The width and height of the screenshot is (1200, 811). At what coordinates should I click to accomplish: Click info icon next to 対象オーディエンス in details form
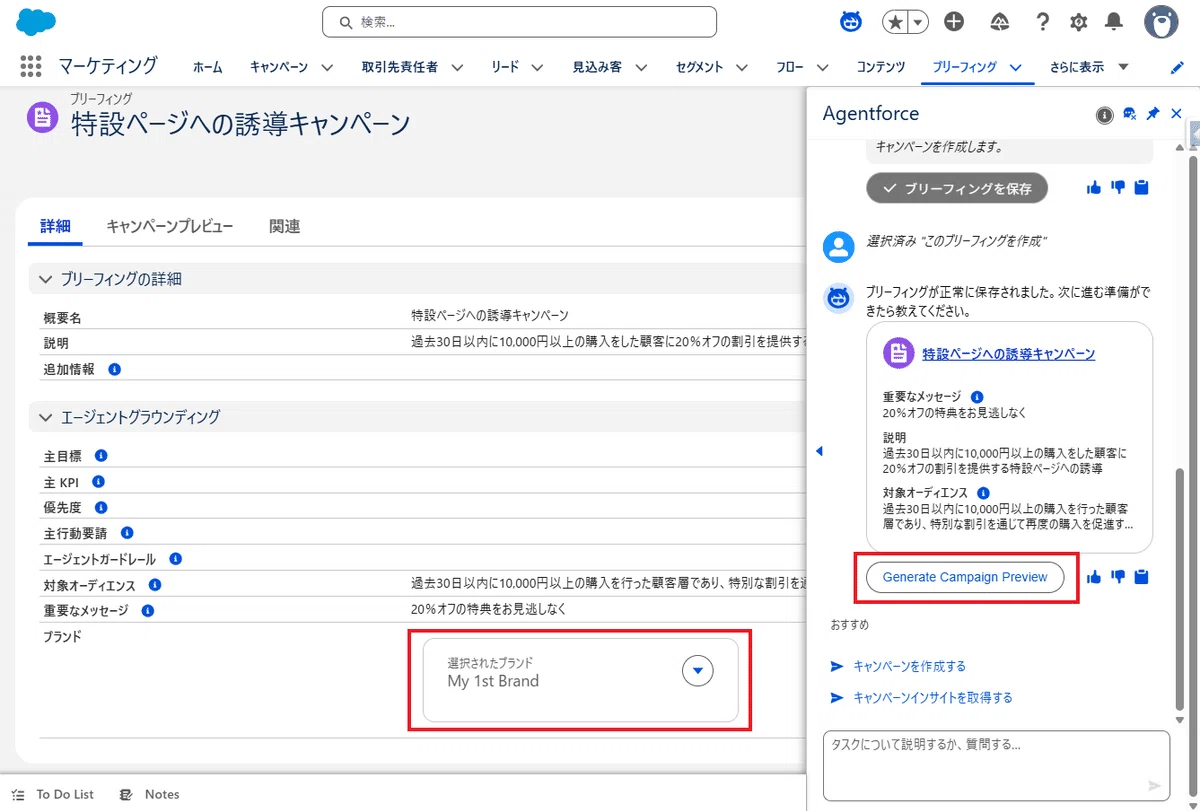pos(155,585)
